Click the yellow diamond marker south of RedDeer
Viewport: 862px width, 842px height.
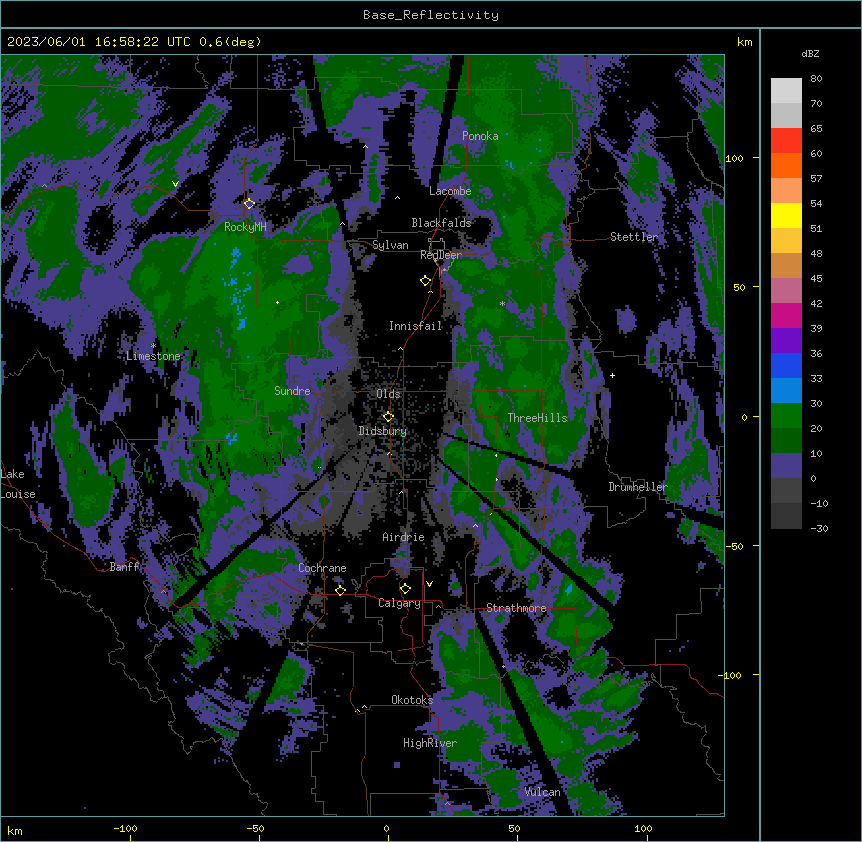[x=425, y=281]
